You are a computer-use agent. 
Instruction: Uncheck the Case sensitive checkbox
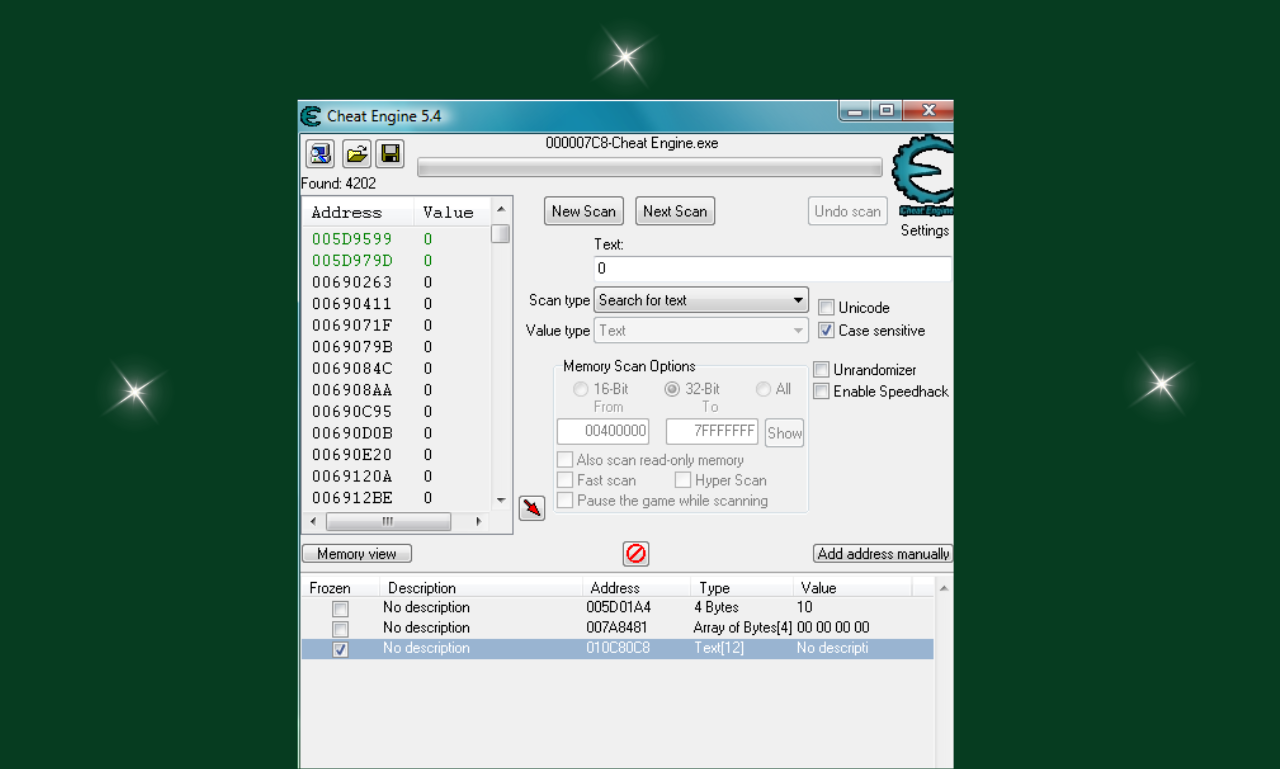pyautogui.click(x=826, y=330)
